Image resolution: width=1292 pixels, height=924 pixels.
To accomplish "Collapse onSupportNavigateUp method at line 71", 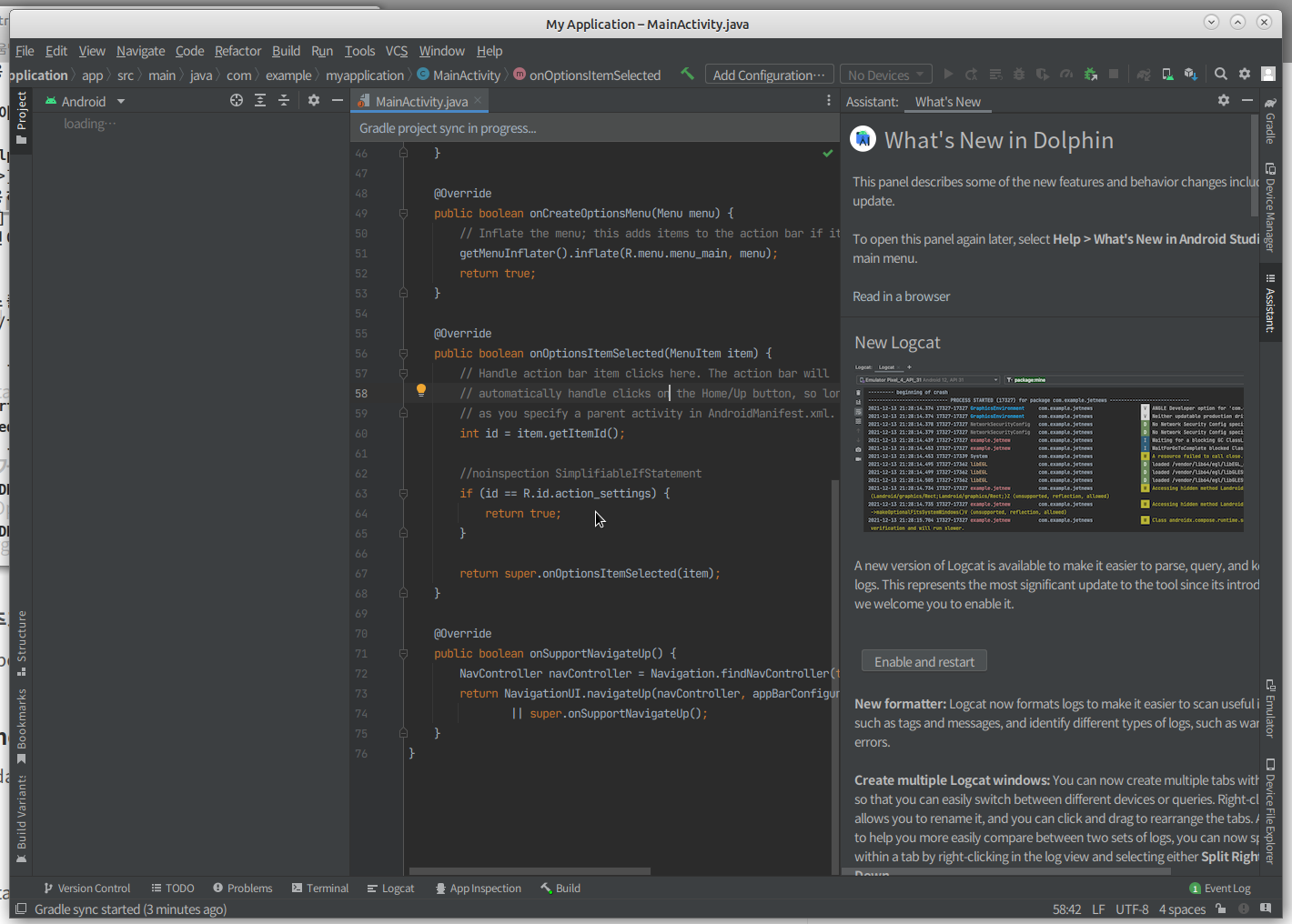I will click(x=403, y=654).
